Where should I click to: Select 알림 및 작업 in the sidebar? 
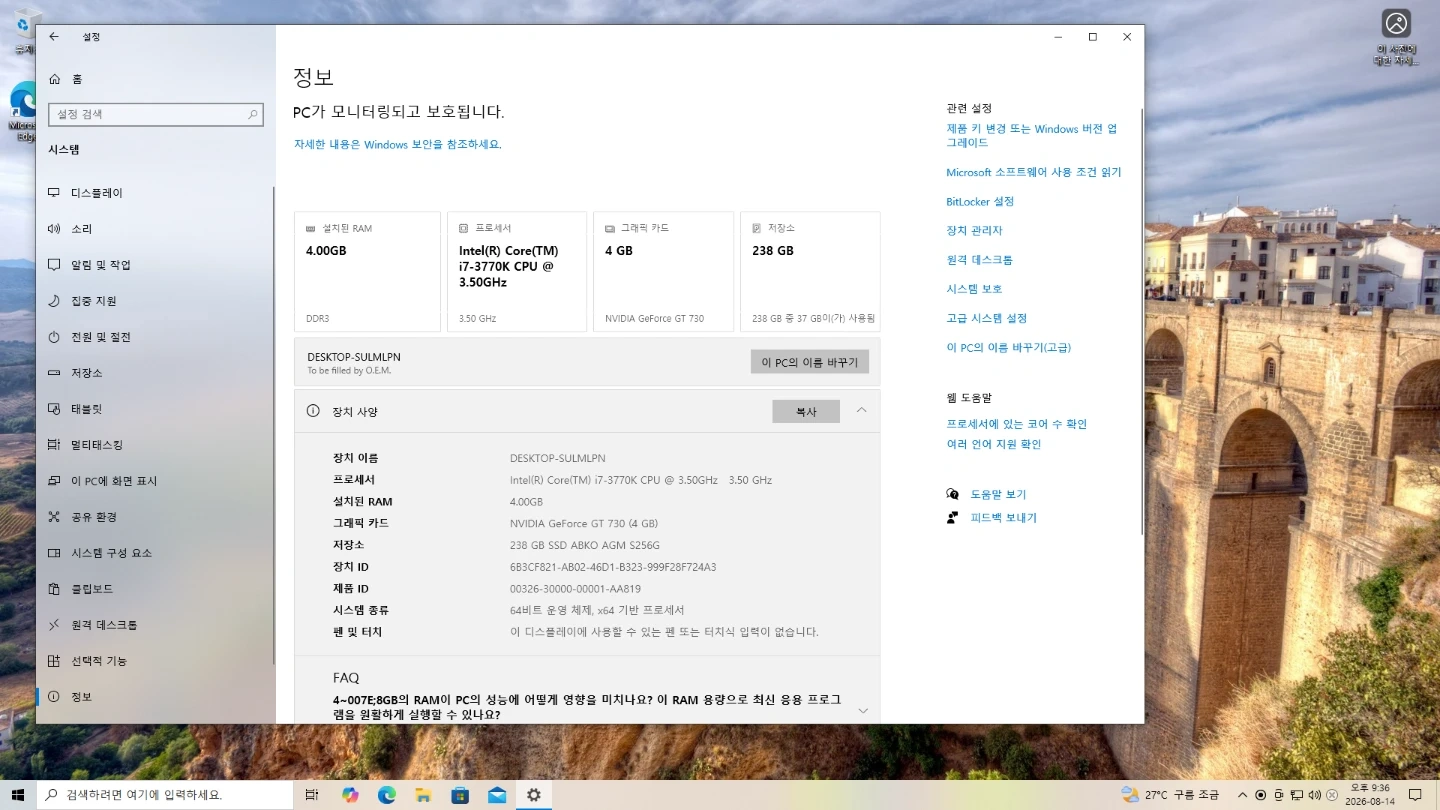pyautogui.click(x=155, y=265)
